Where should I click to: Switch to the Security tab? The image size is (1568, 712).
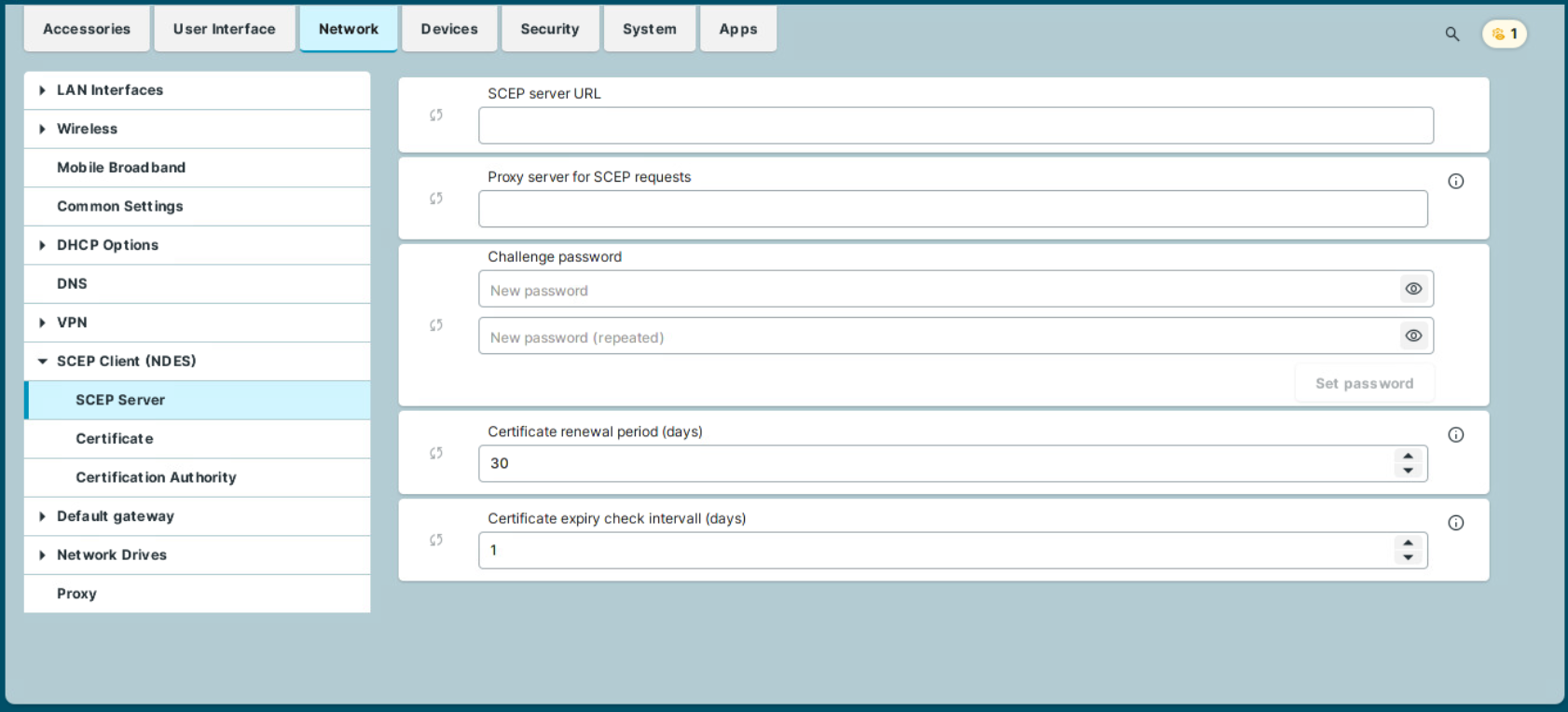click(x=549, y=29)
